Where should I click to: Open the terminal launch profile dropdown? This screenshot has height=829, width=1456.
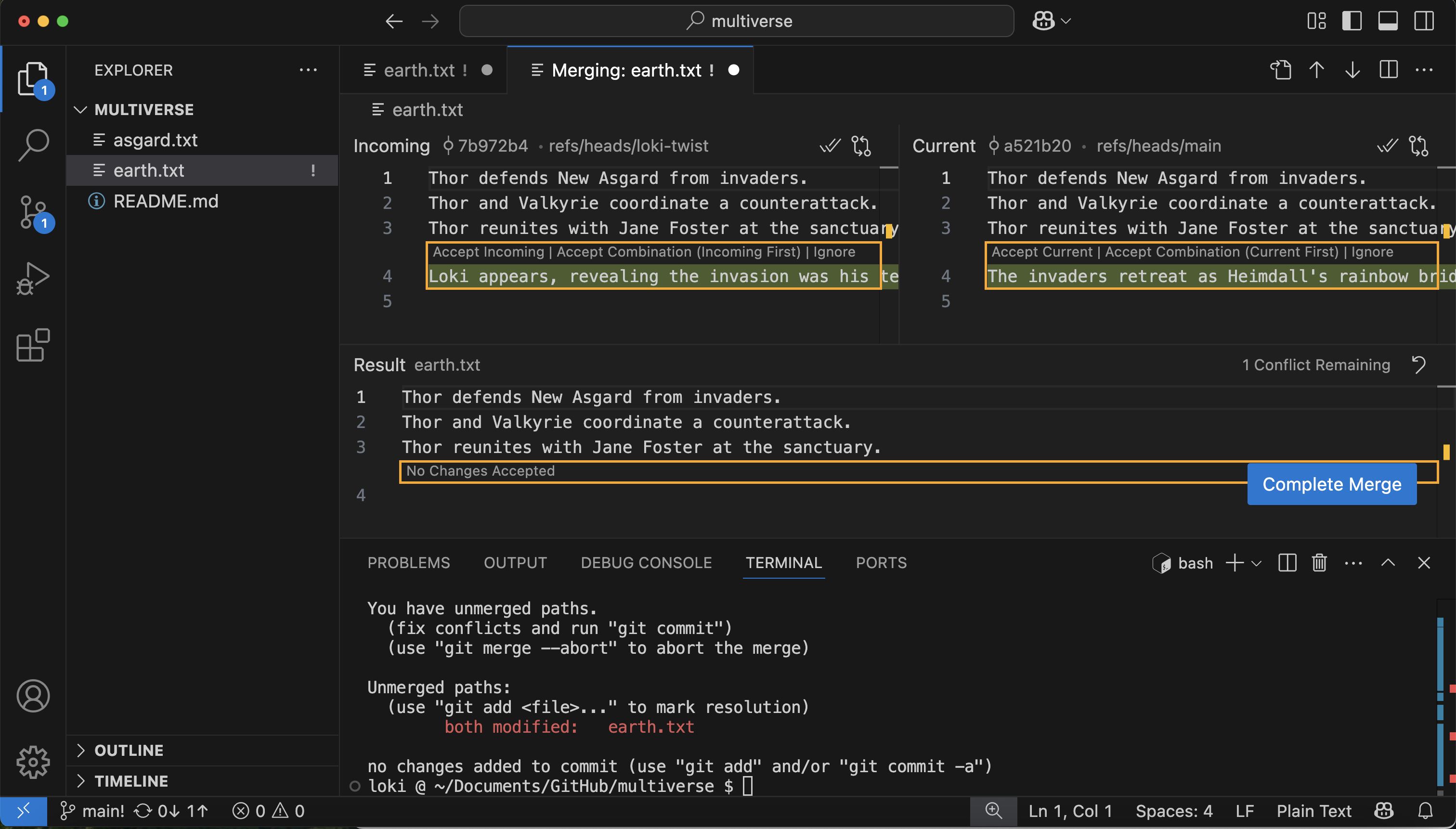(1256, 563)
